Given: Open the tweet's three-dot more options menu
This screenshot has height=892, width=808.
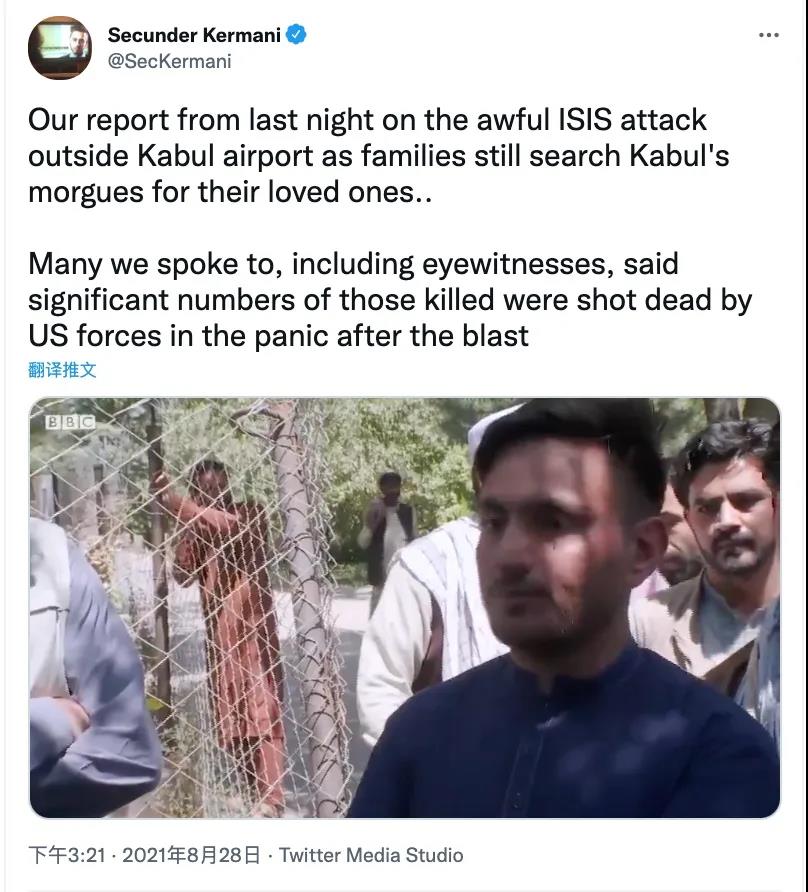Looking at the screenshot, I should 769,35.
